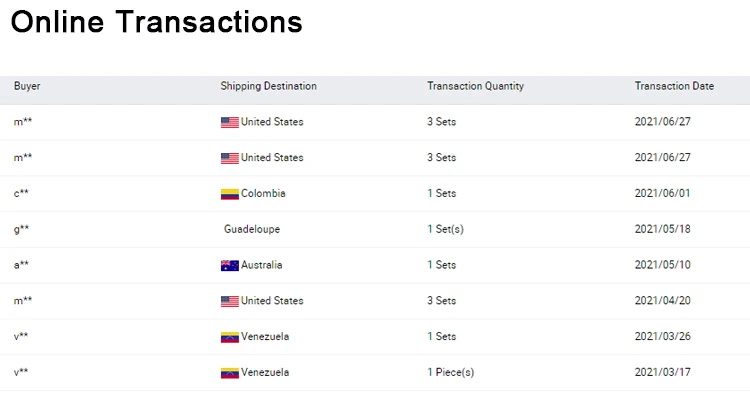The width and height of the screenshot is (750, 400).
Task: Select the 2021/05/10 date cell
Action: tap(663, 265)
